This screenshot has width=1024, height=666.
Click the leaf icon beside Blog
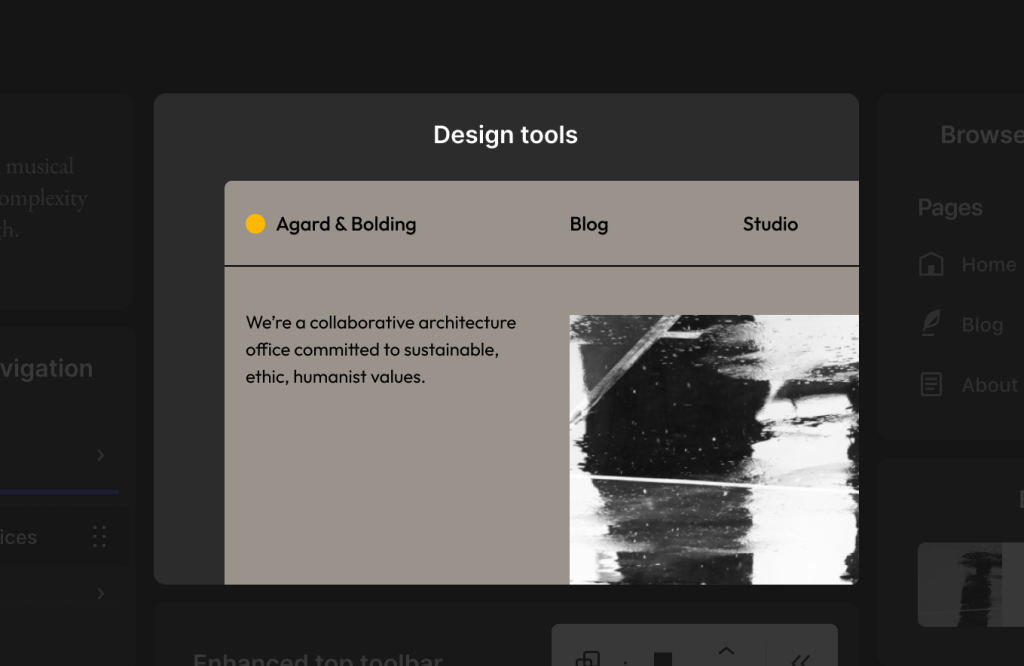pyautogui.click(x=929, y=324)
